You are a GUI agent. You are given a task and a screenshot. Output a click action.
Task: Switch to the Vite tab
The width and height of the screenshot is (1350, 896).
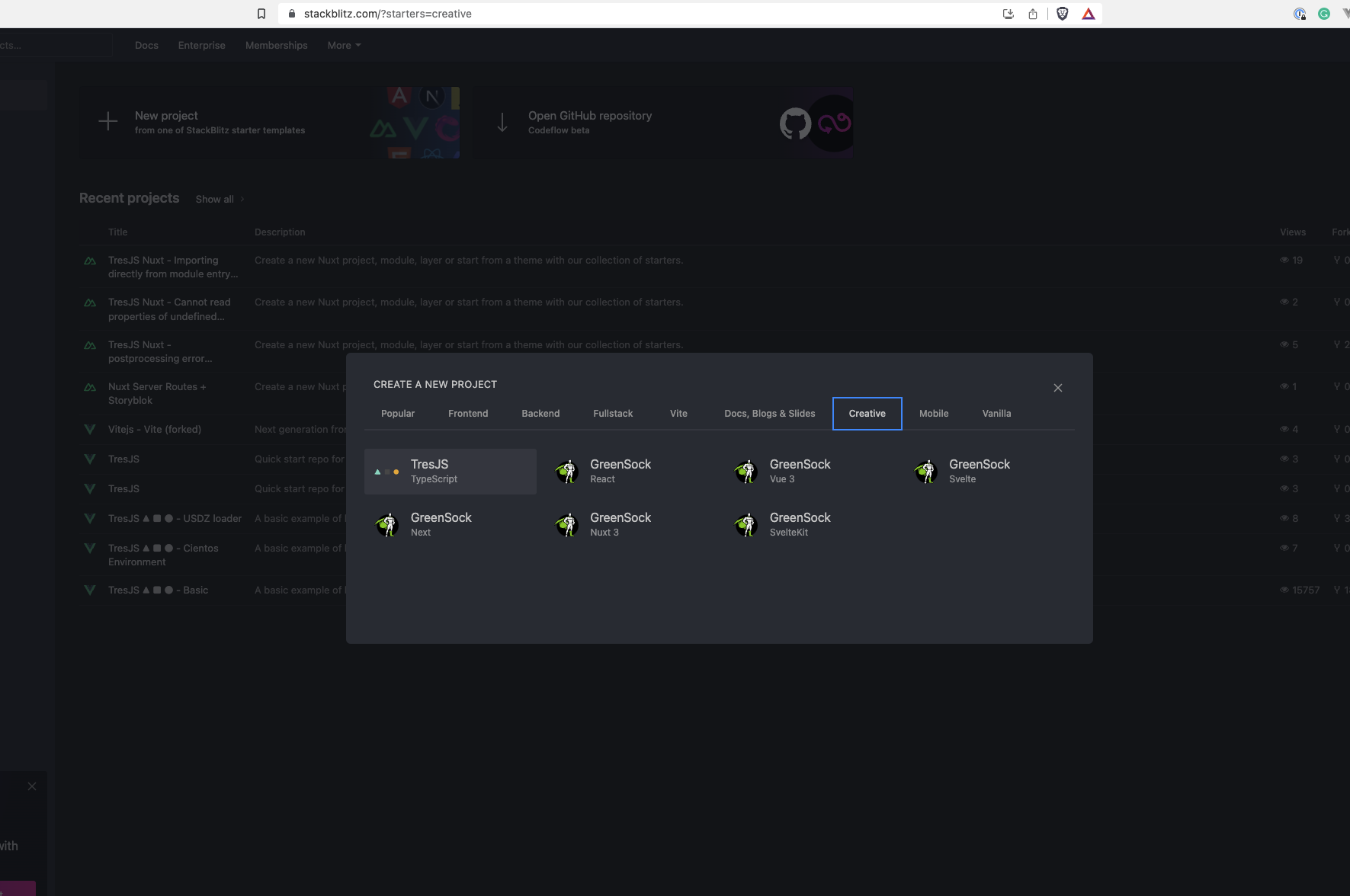678,414
